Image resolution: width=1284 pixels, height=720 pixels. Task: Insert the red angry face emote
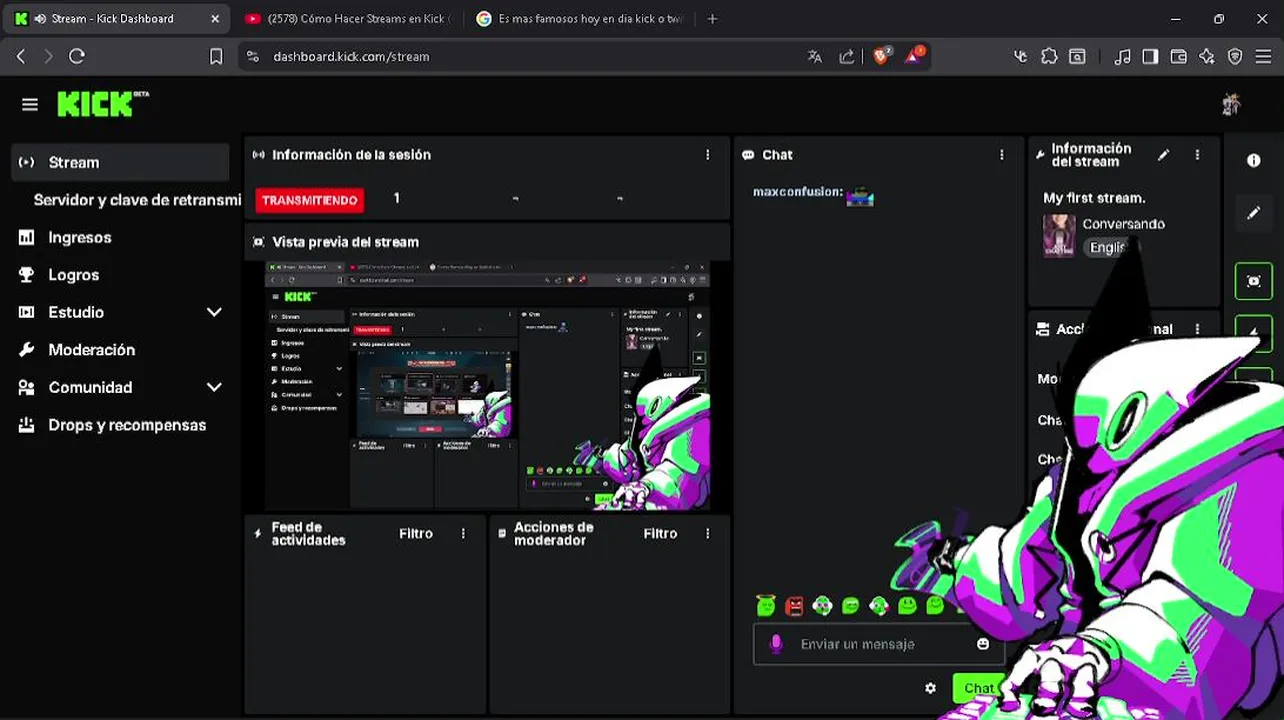[794, 606]
